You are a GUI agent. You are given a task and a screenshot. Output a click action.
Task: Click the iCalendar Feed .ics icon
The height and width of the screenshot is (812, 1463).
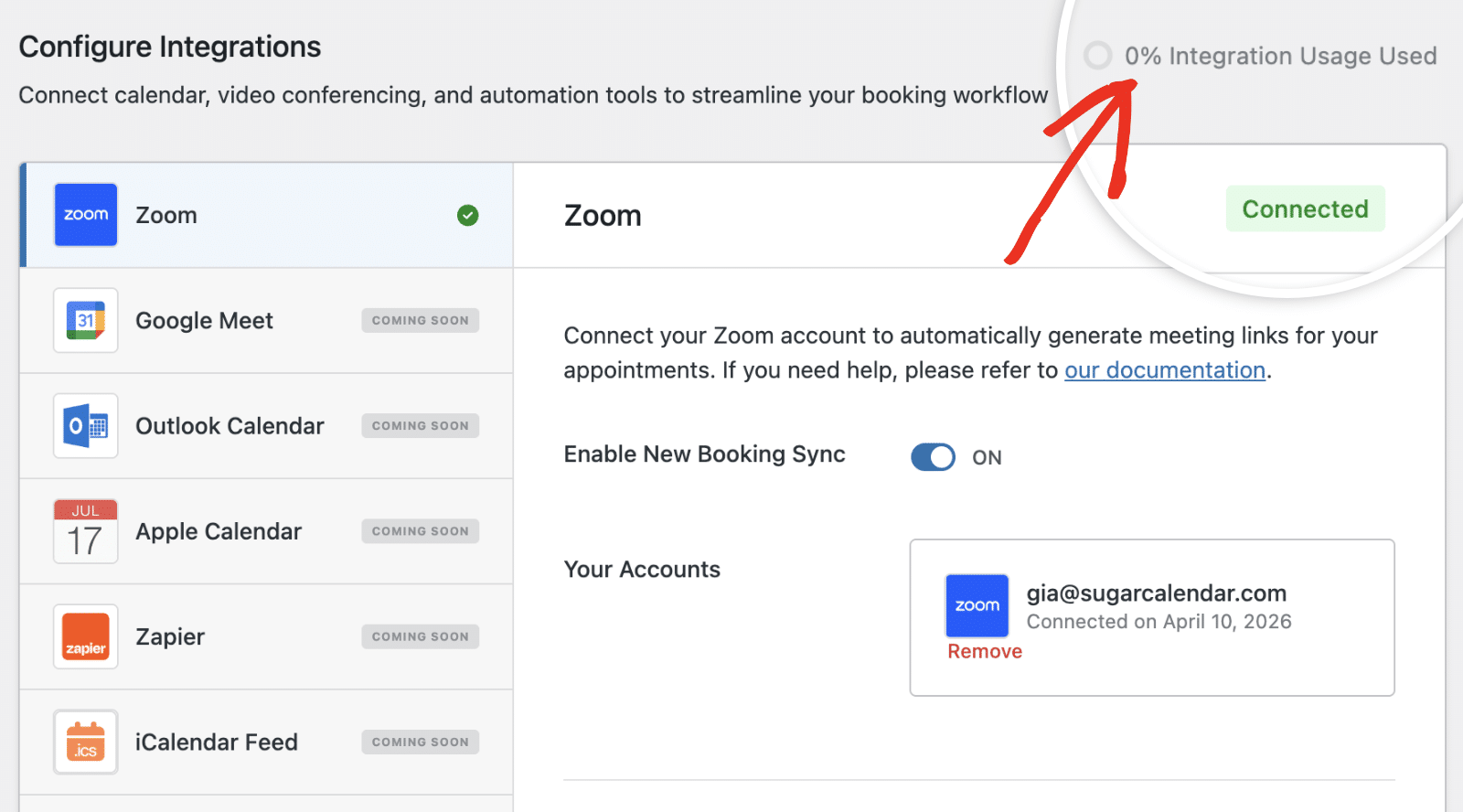86,742
